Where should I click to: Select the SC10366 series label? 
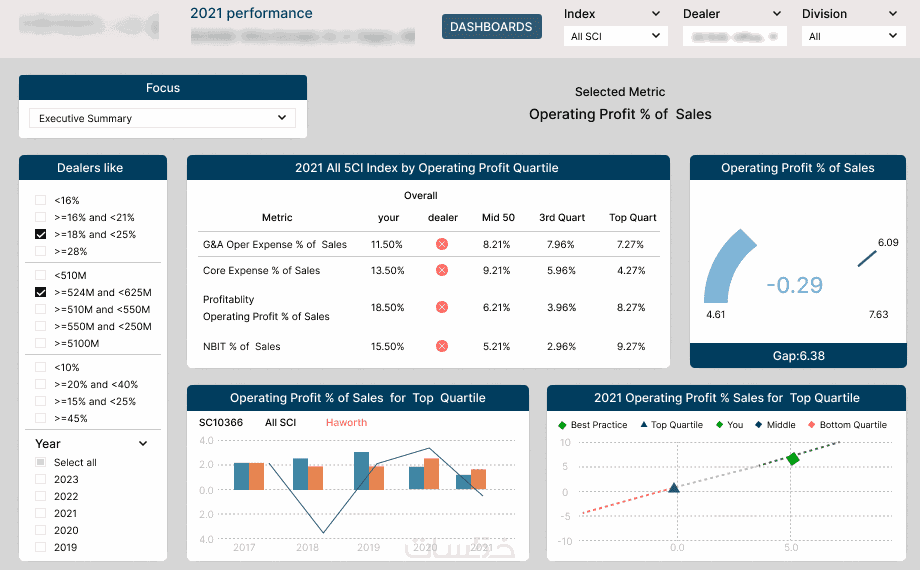click(221, 423)
